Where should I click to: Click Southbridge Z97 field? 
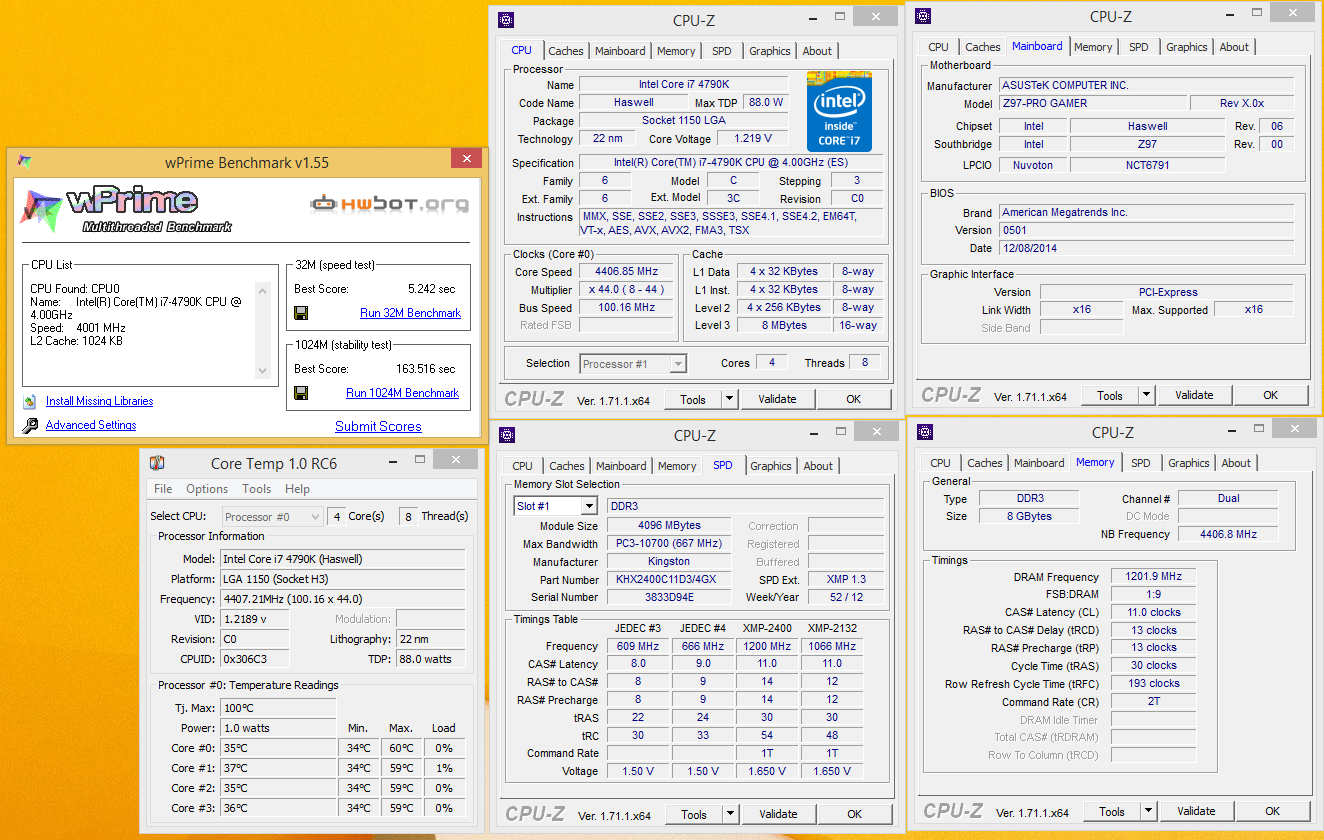point(1147,145)
